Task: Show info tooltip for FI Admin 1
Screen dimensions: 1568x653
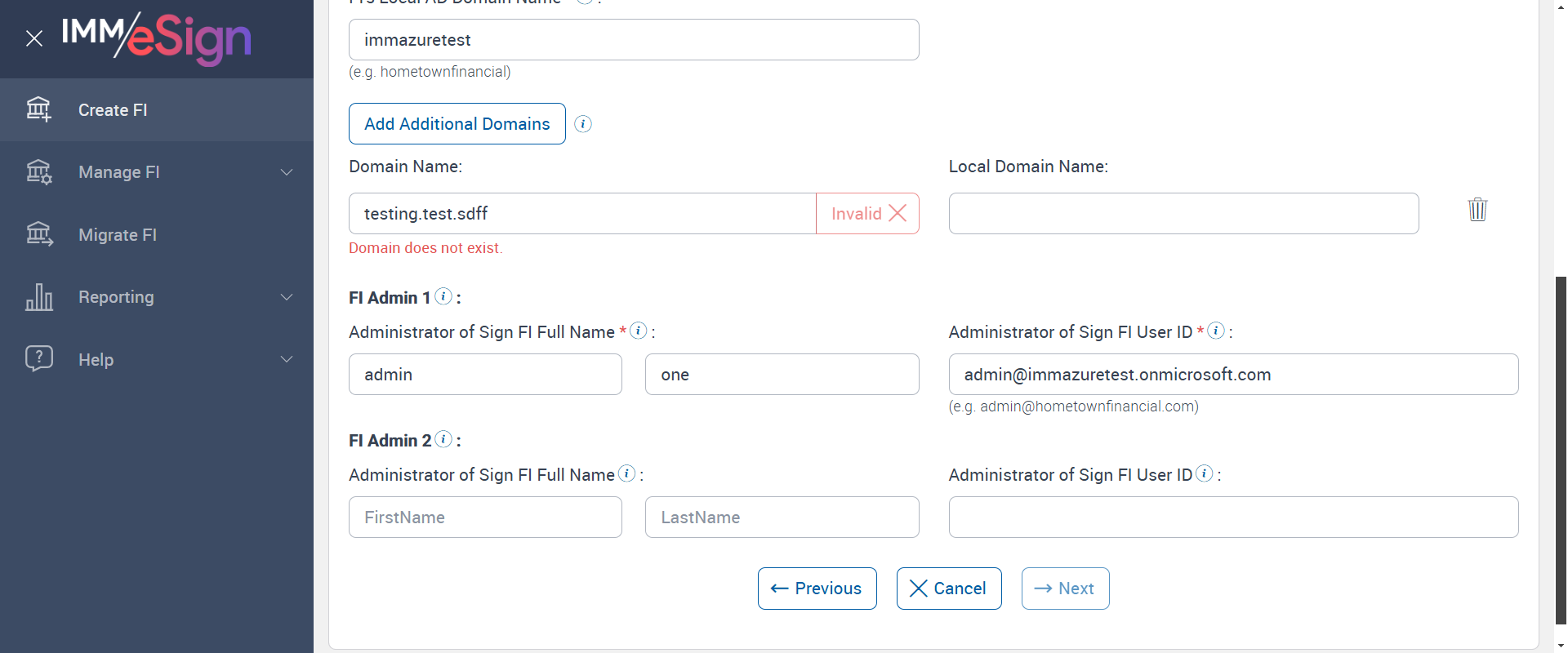Action: [x=443, y=296]
